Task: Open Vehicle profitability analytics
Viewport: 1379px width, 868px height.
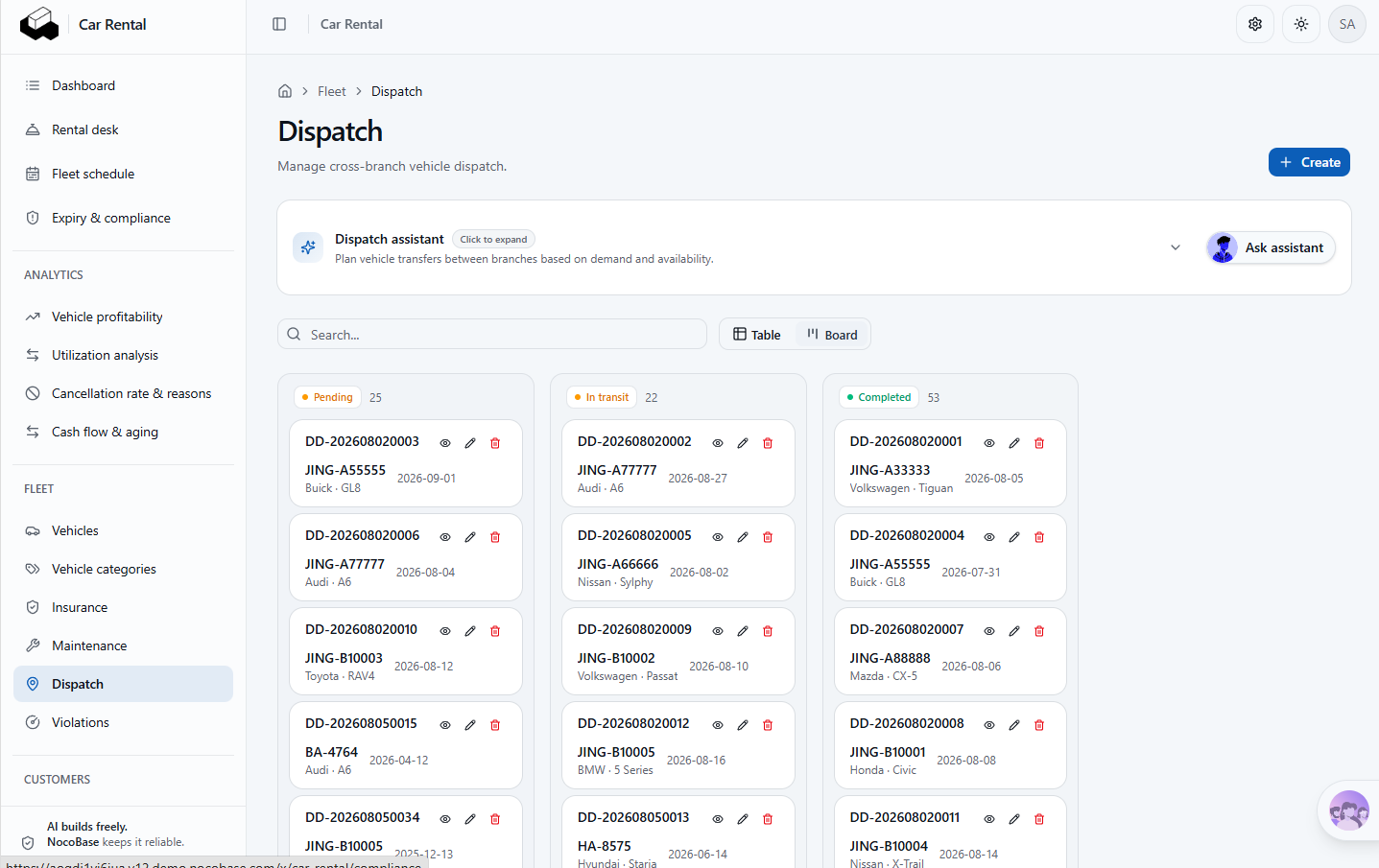Action: (124, 317)
